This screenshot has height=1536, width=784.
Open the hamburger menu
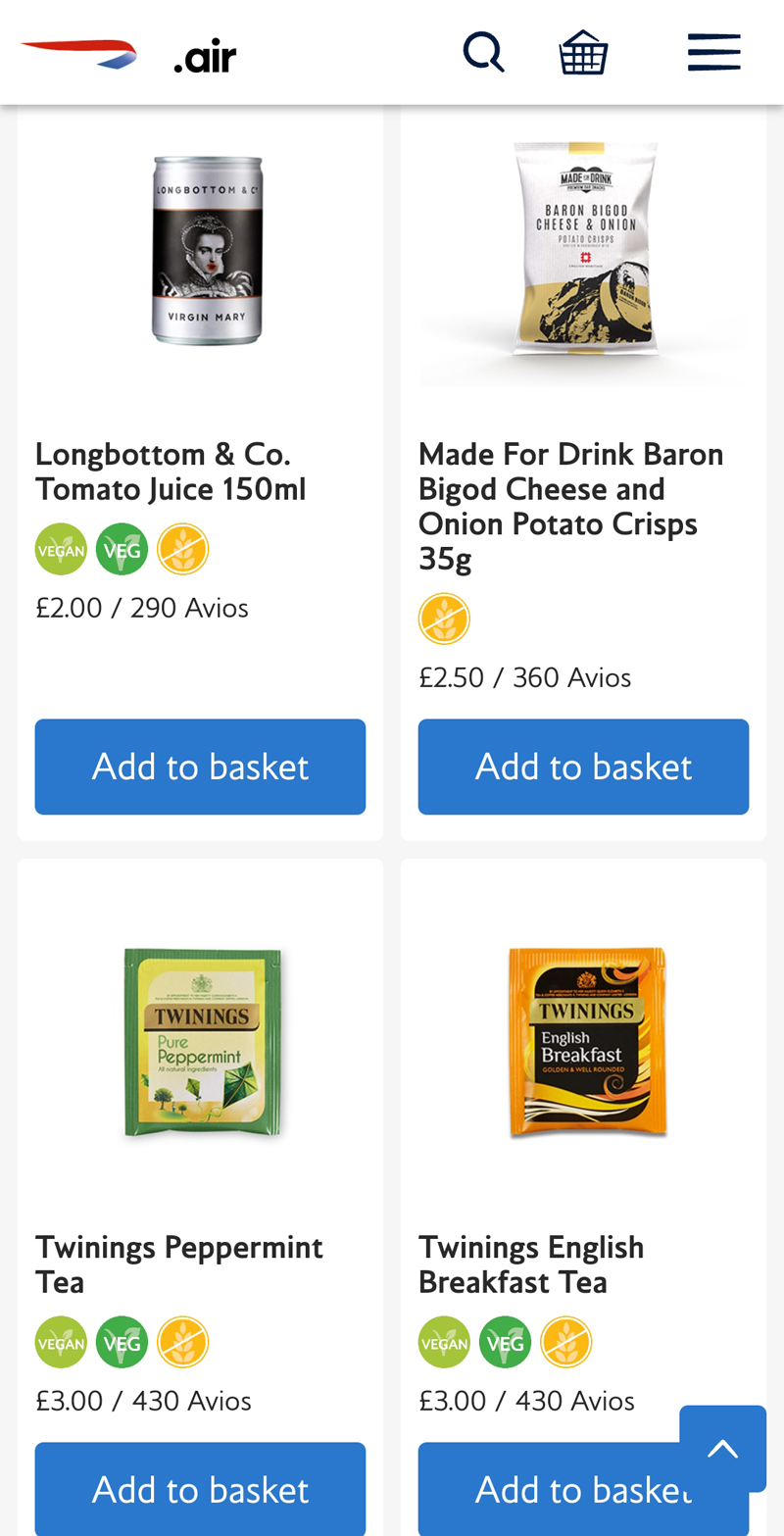pos(713,52)
